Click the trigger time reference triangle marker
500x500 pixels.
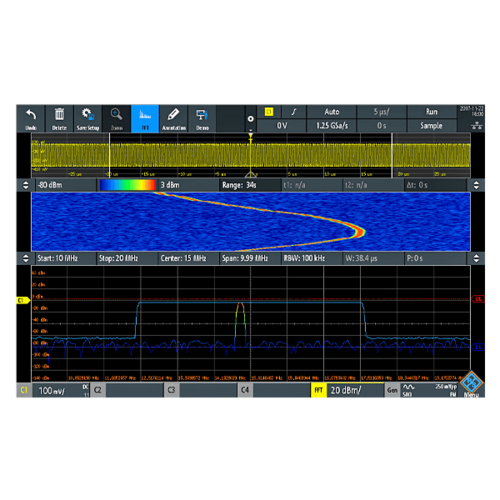251,175
